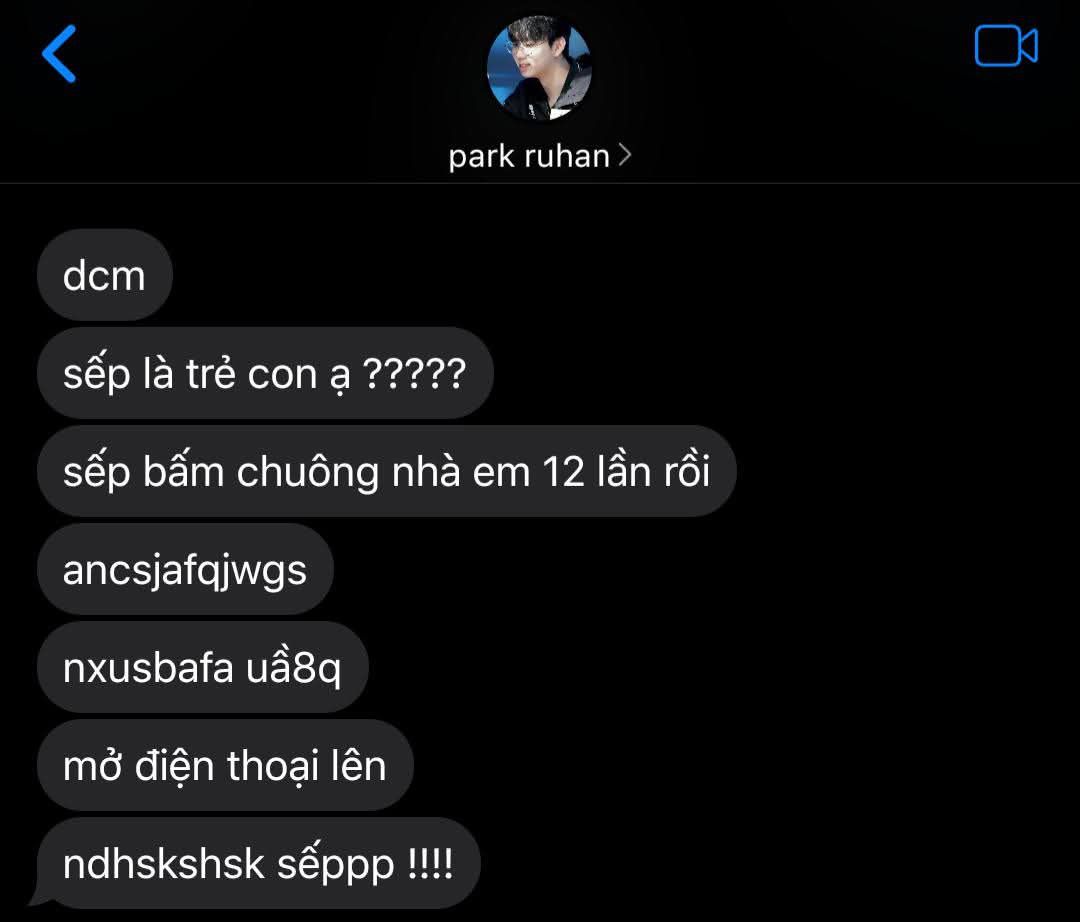Expand contact details chevron beside park ruhan
This screenshot has width=1080, height=922.
[x=624, y=155]
